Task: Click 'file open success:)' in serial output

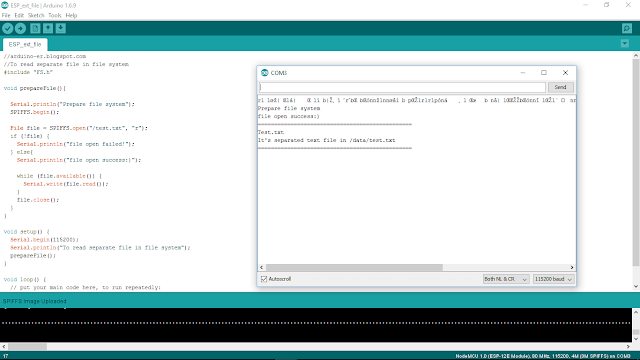Action: pyautogui.click(x=289, y=116)
